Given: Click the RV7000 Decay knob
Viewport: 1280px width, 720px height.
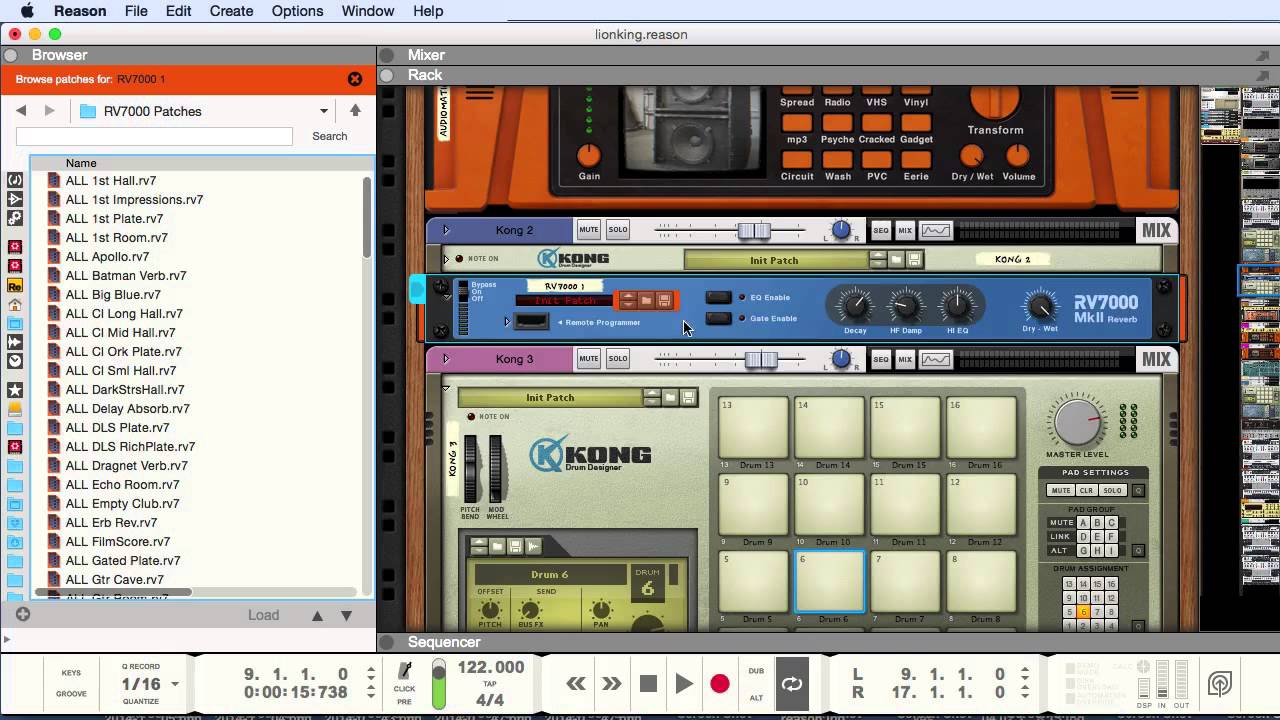Looking at the screenshot, I should 855,306.
